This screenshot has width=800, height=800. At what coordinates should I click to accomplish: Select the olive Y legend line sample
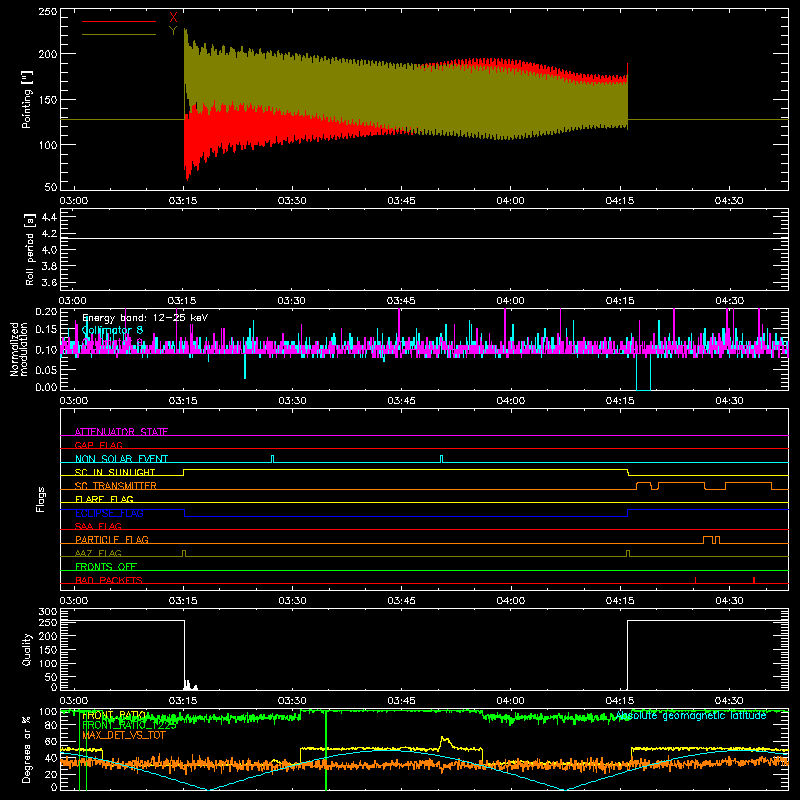point(119,35)
